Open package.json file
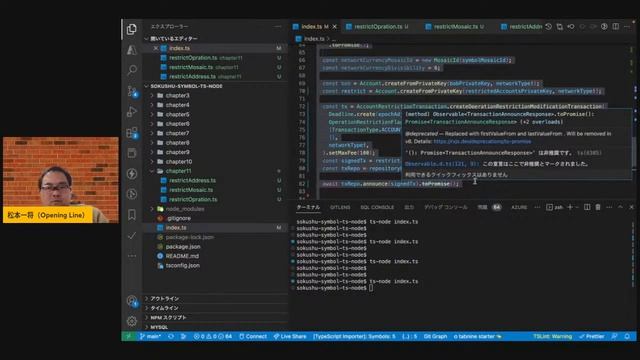640x360 pixels. [216, 247]
